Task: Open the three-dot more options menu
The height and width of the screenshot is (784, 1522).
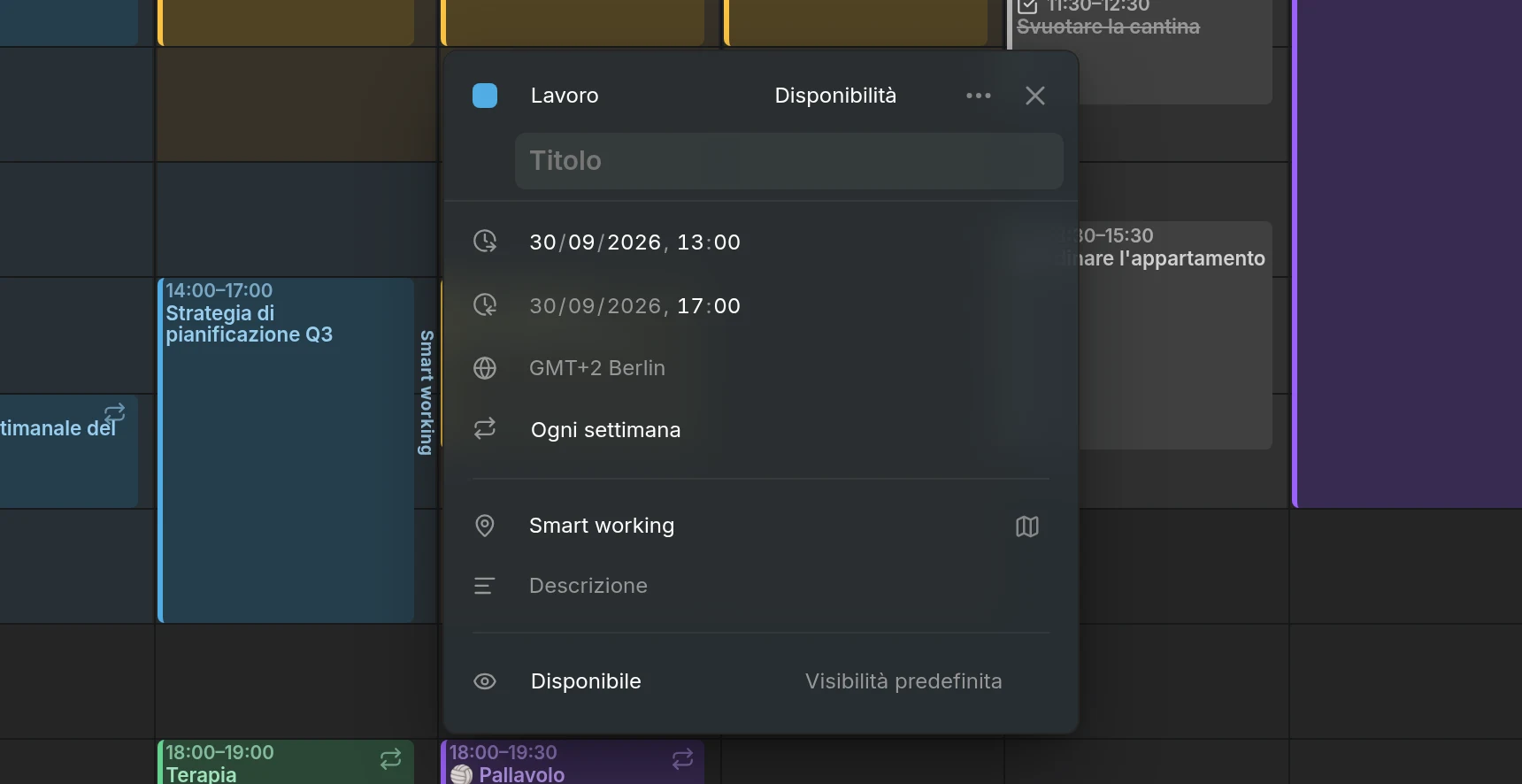Action: click(979, 96)
